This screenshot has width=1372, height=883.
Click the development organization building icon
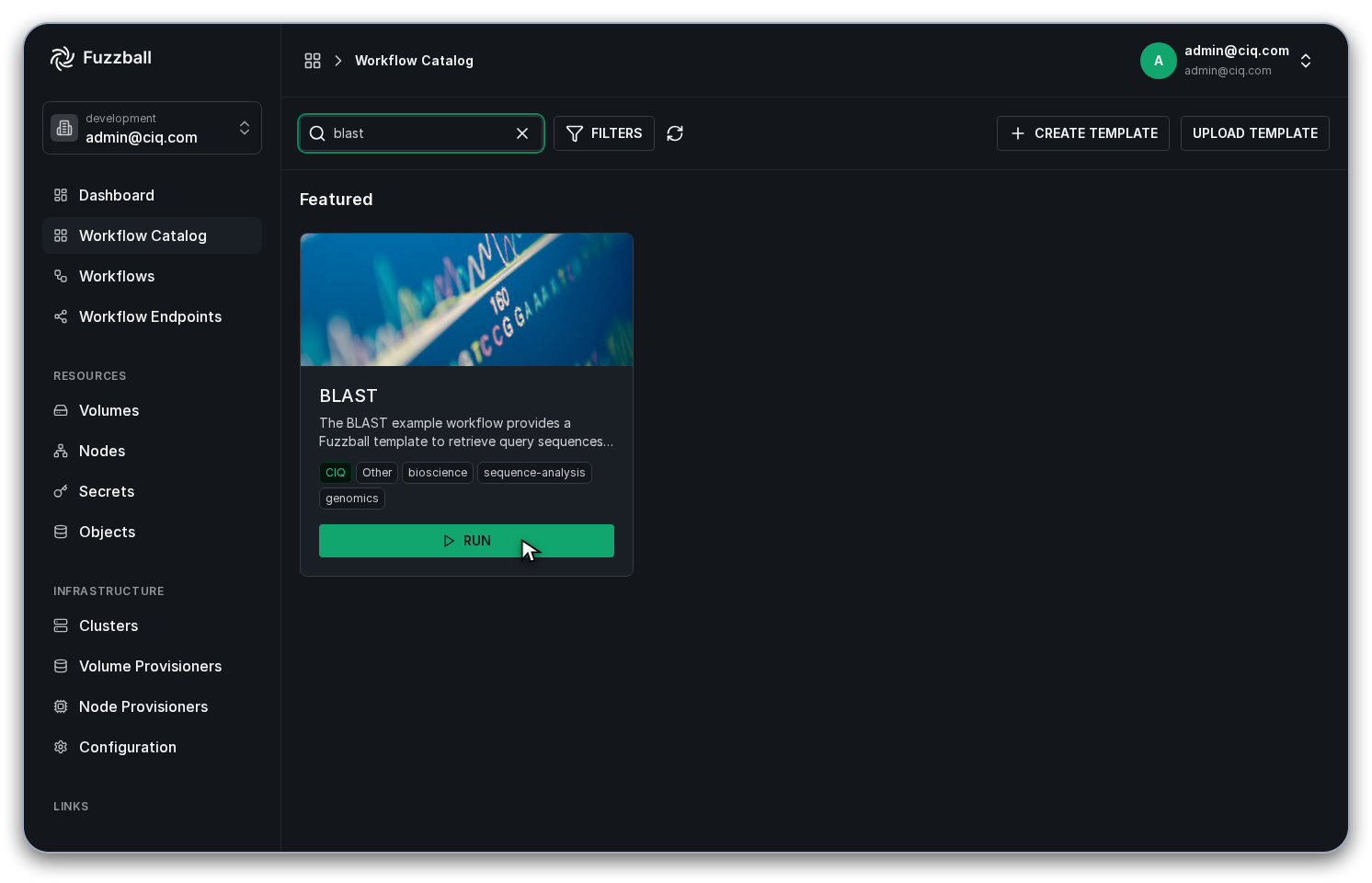[x=64, y=128]
